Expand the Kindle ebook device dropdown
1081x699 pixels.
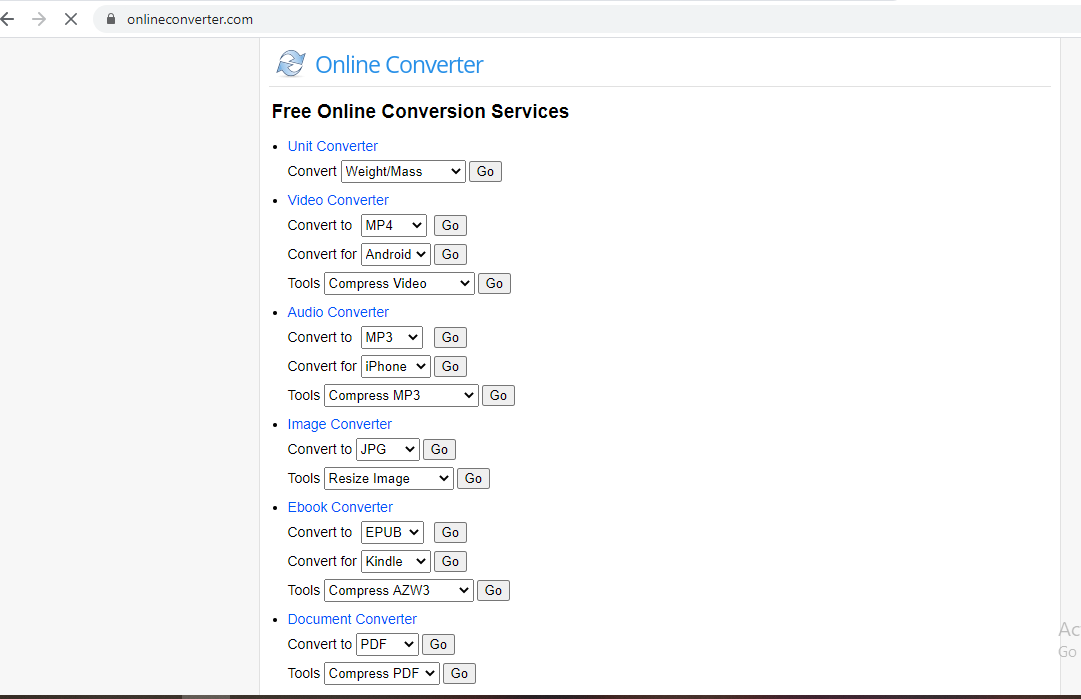(395, 561)
